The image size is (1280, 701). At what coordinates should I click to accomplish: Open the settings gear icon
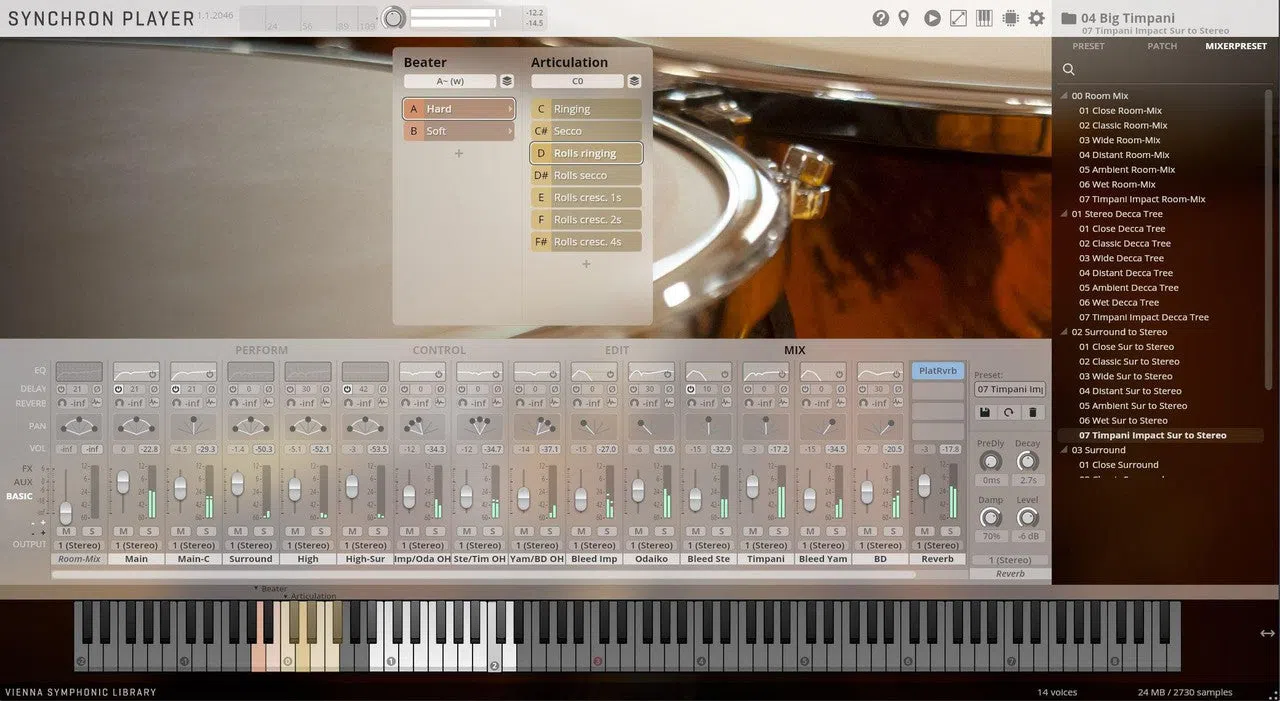coord(1036,18)
